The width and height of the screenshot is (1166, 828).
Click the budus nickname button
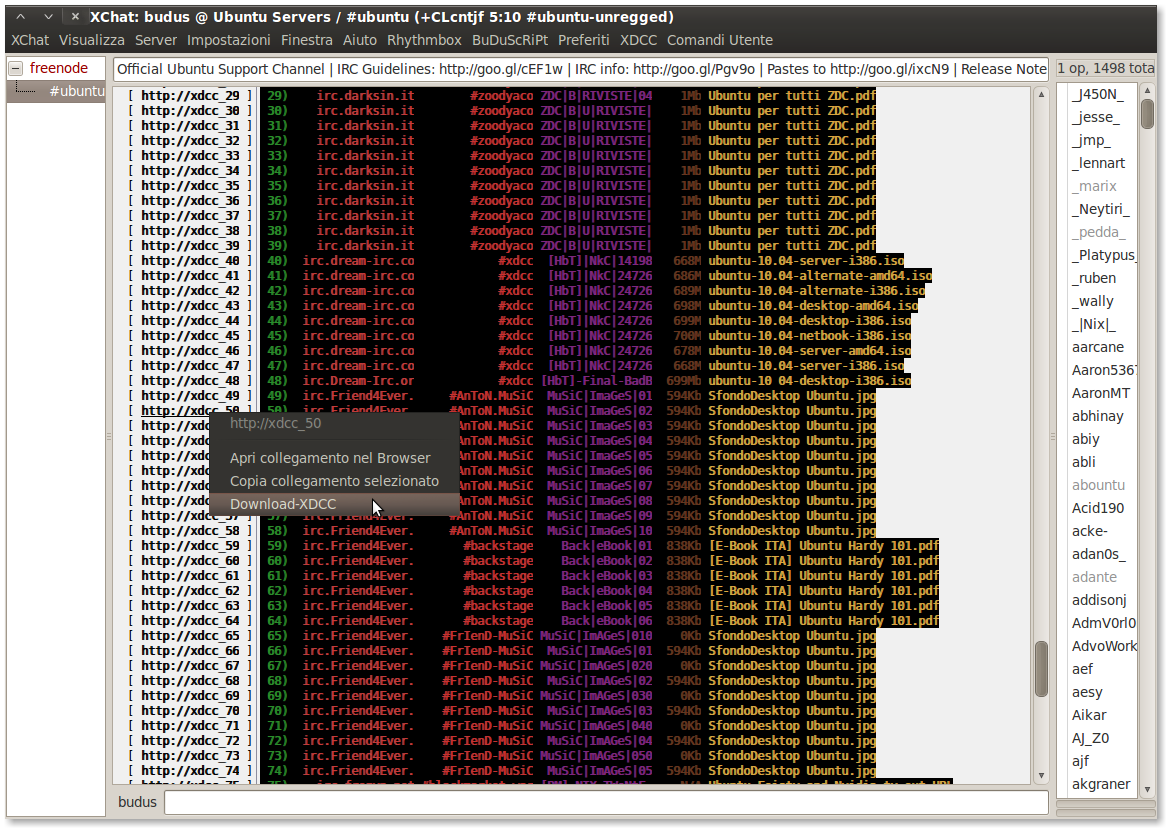pos(137,802)
